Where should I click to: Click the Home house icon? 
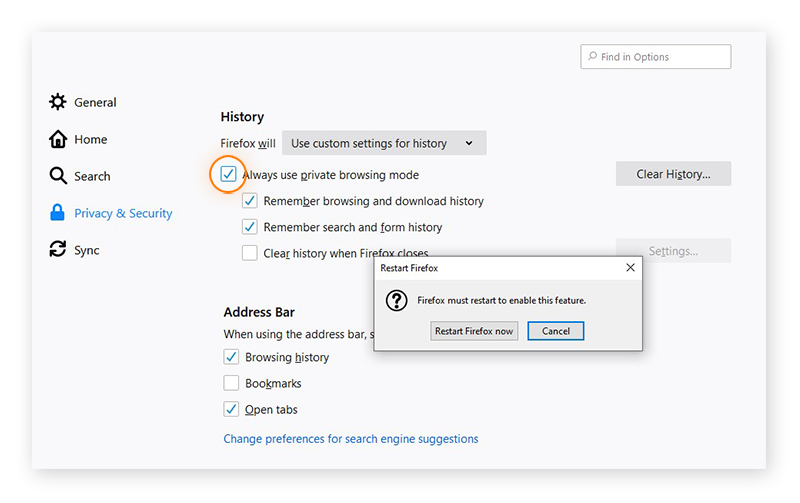click(58, 139)
